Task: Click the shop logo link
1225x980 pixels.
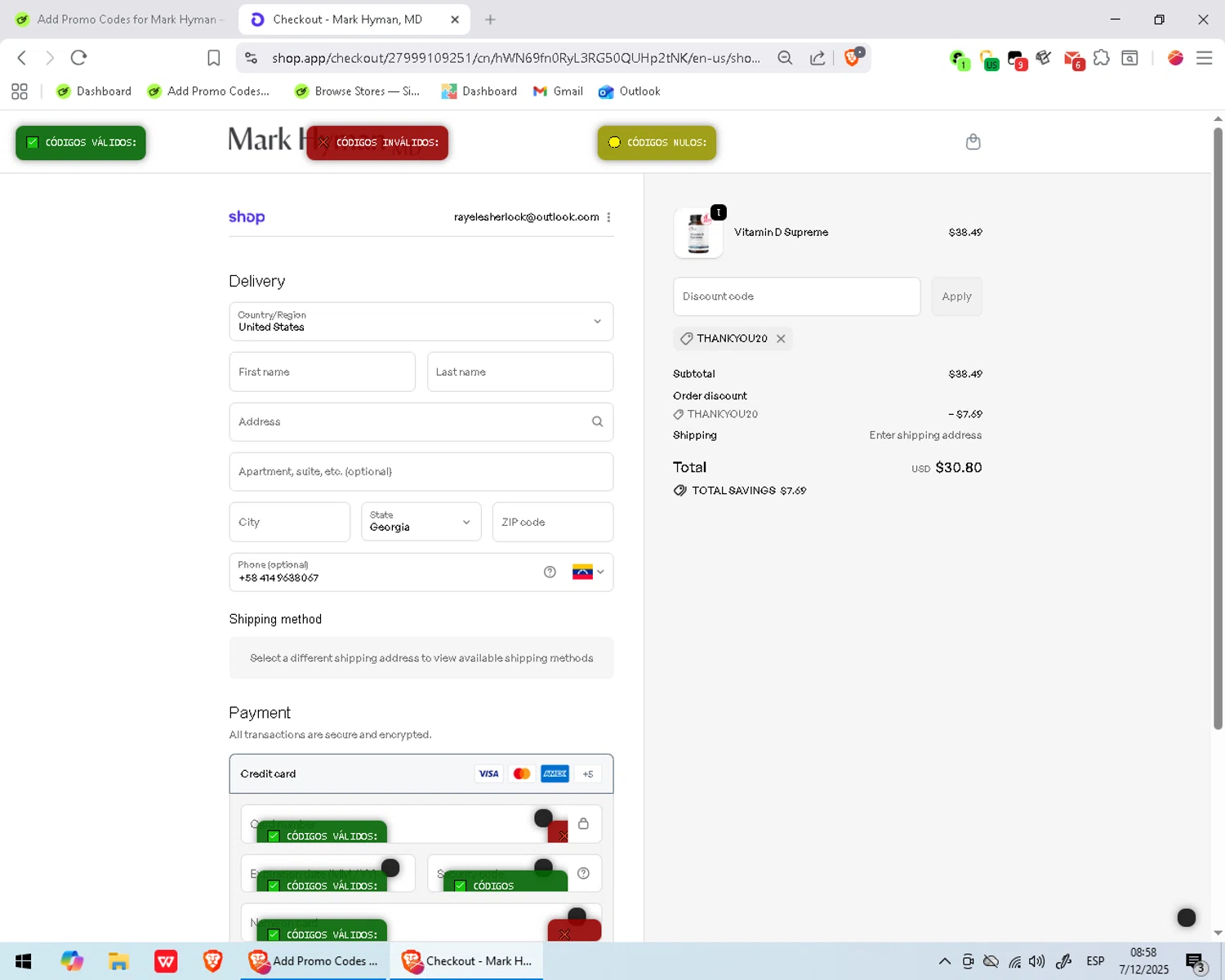Action: (x=247, y=217)
